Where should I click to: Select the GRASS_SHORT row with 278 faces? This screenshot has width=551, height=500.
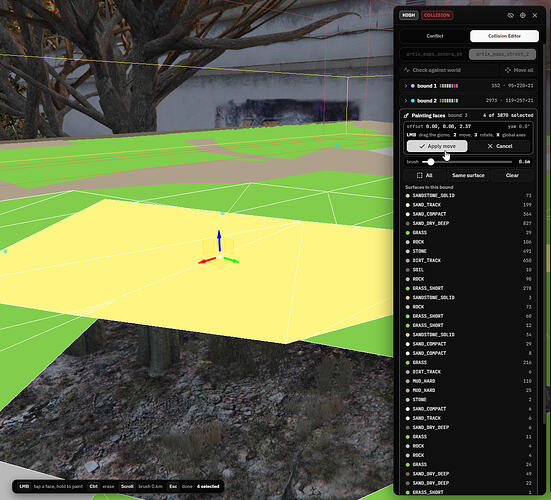click(x=468, y=288)
